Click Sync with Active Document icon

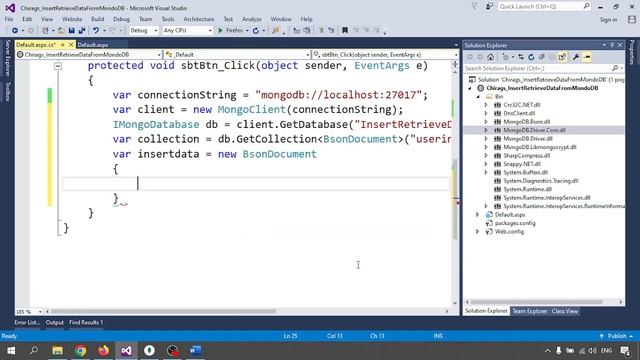[521, 57]
